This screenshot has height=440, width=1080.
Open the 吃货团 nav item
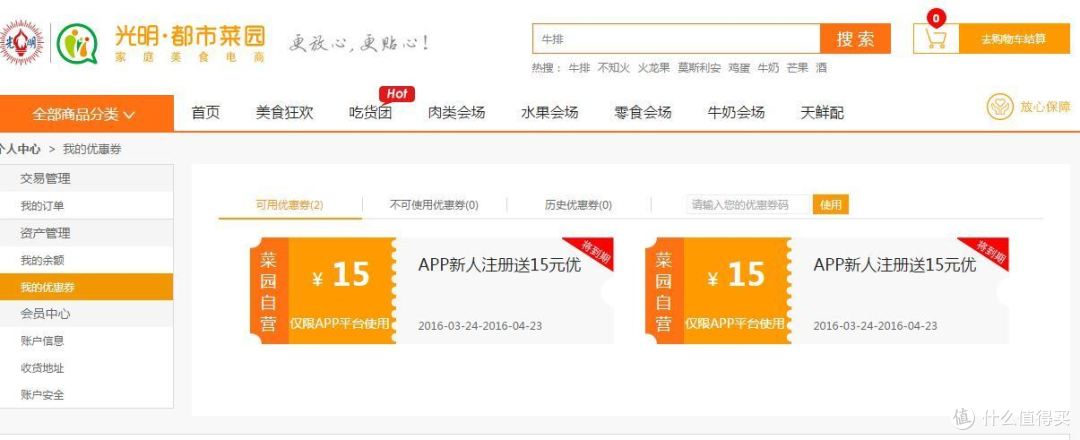pos(371,113)
